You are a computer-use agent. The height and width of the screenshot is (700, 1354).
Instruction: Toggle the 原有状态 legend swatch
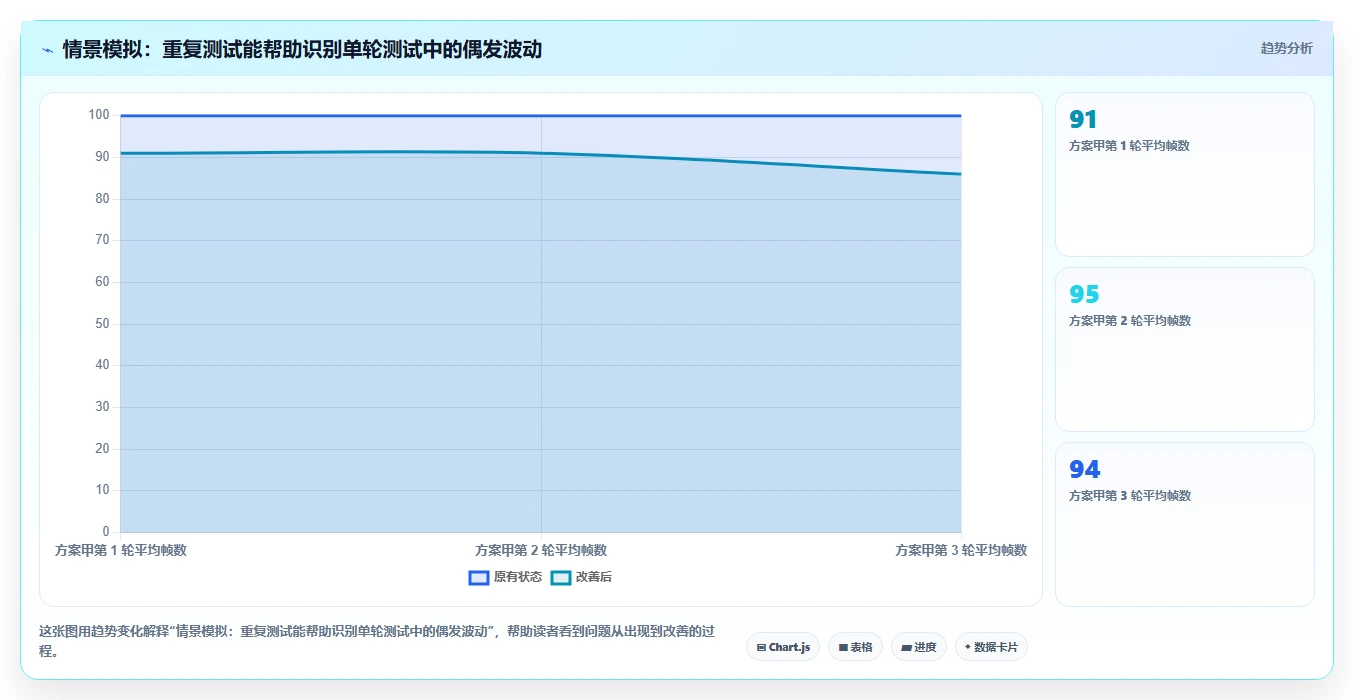pyautogui.click(x=479, y=577)
